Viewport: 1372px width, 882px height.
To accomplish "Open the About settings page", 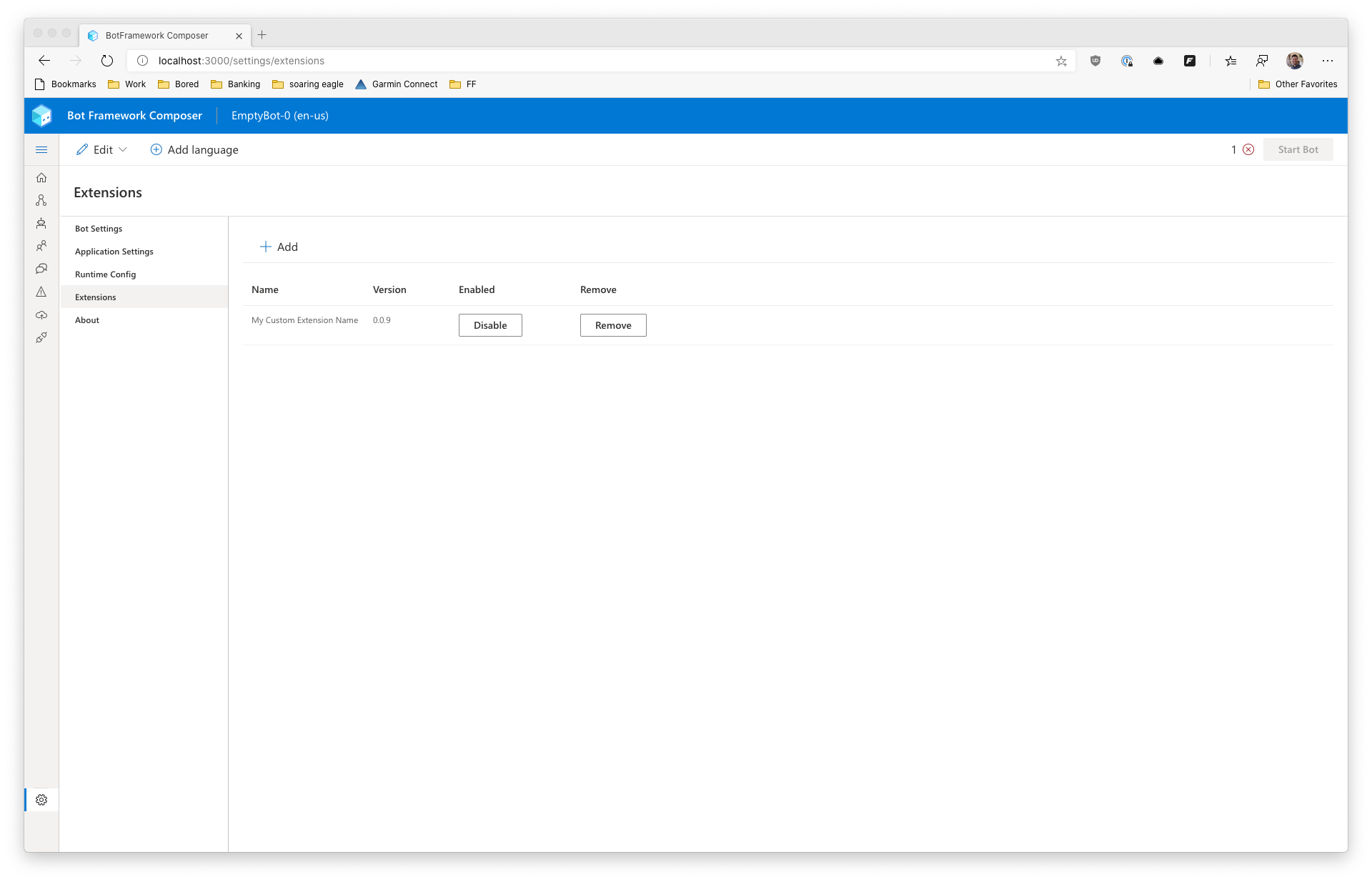I will 87,320.
